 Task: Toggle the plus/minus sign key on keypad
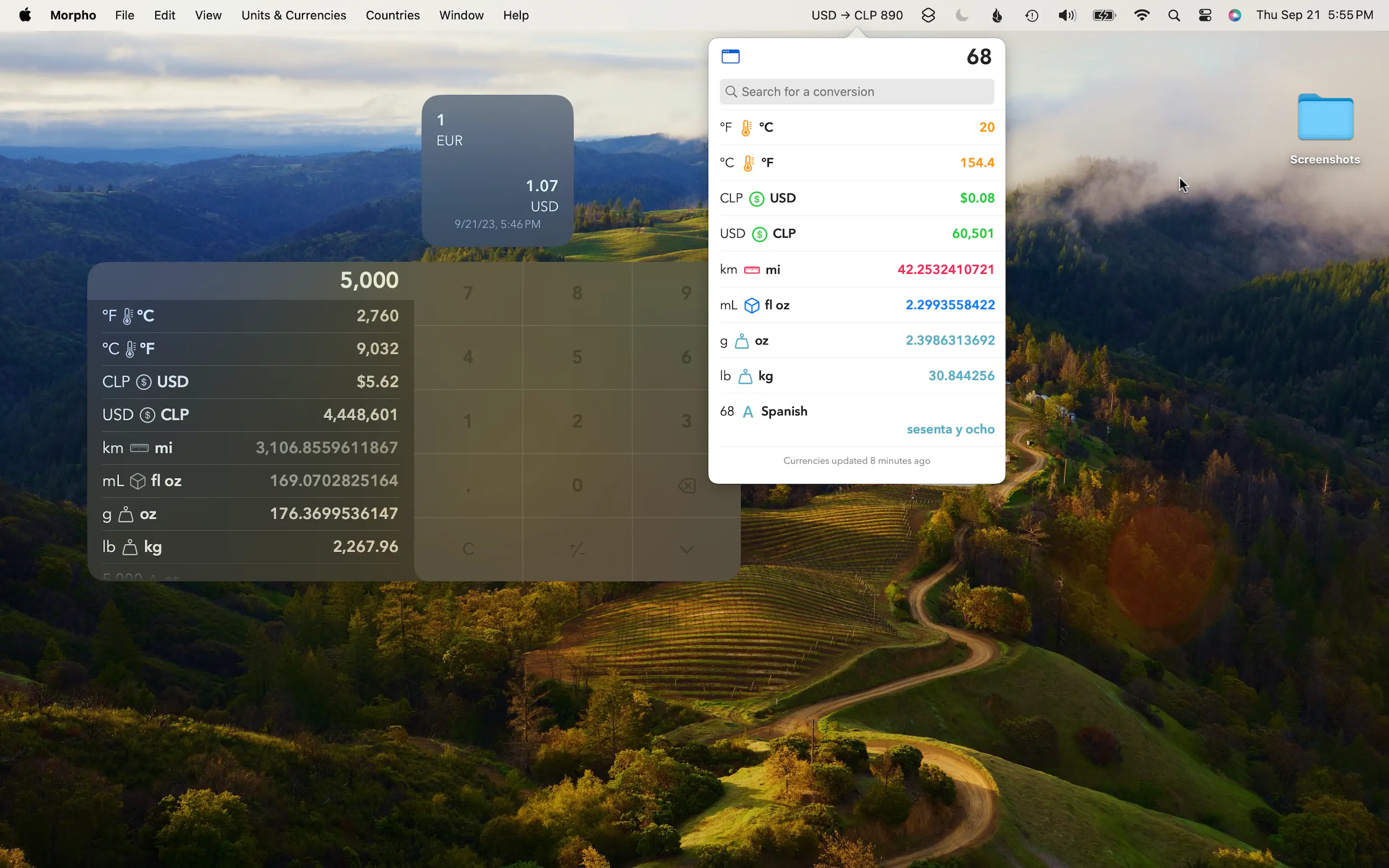(577, 549)
